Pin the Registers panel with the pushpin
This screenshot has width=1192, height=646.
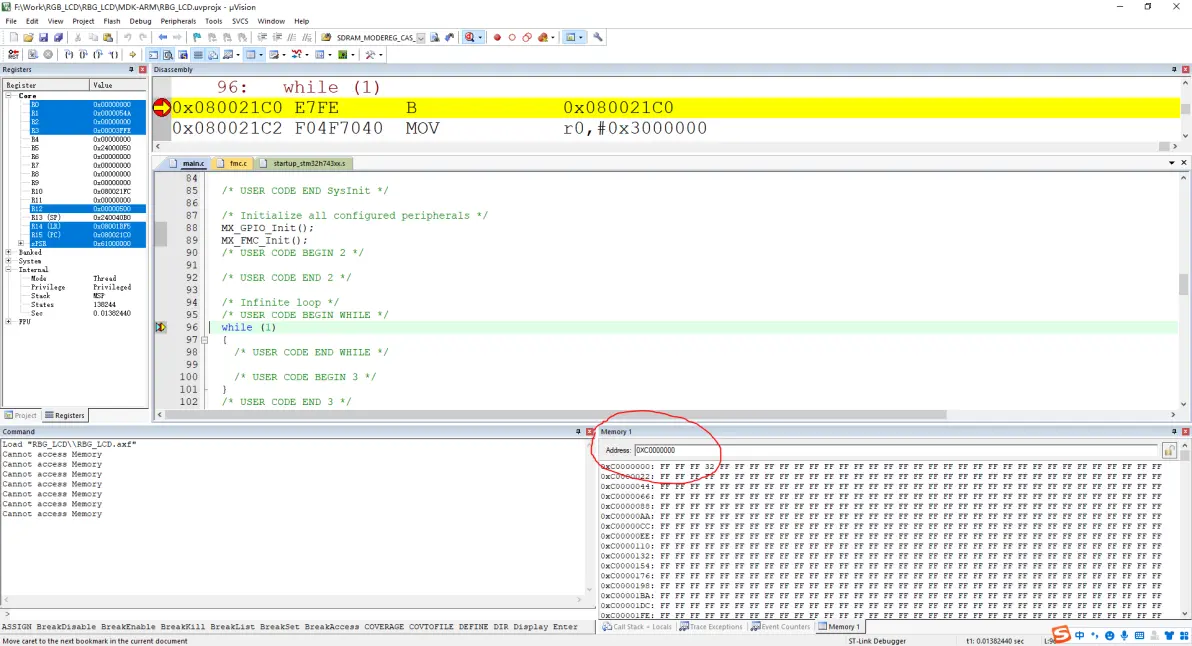point(131,70)
